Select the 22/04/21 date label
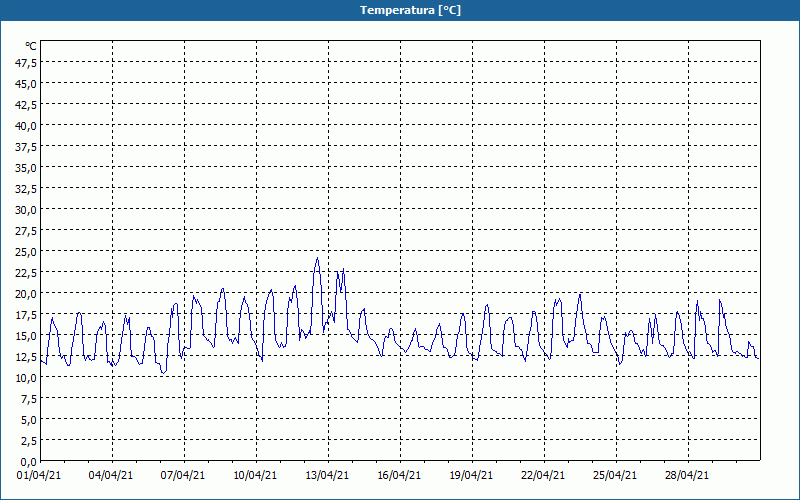Screen dimensions: 800x500 tap(543, 475)
